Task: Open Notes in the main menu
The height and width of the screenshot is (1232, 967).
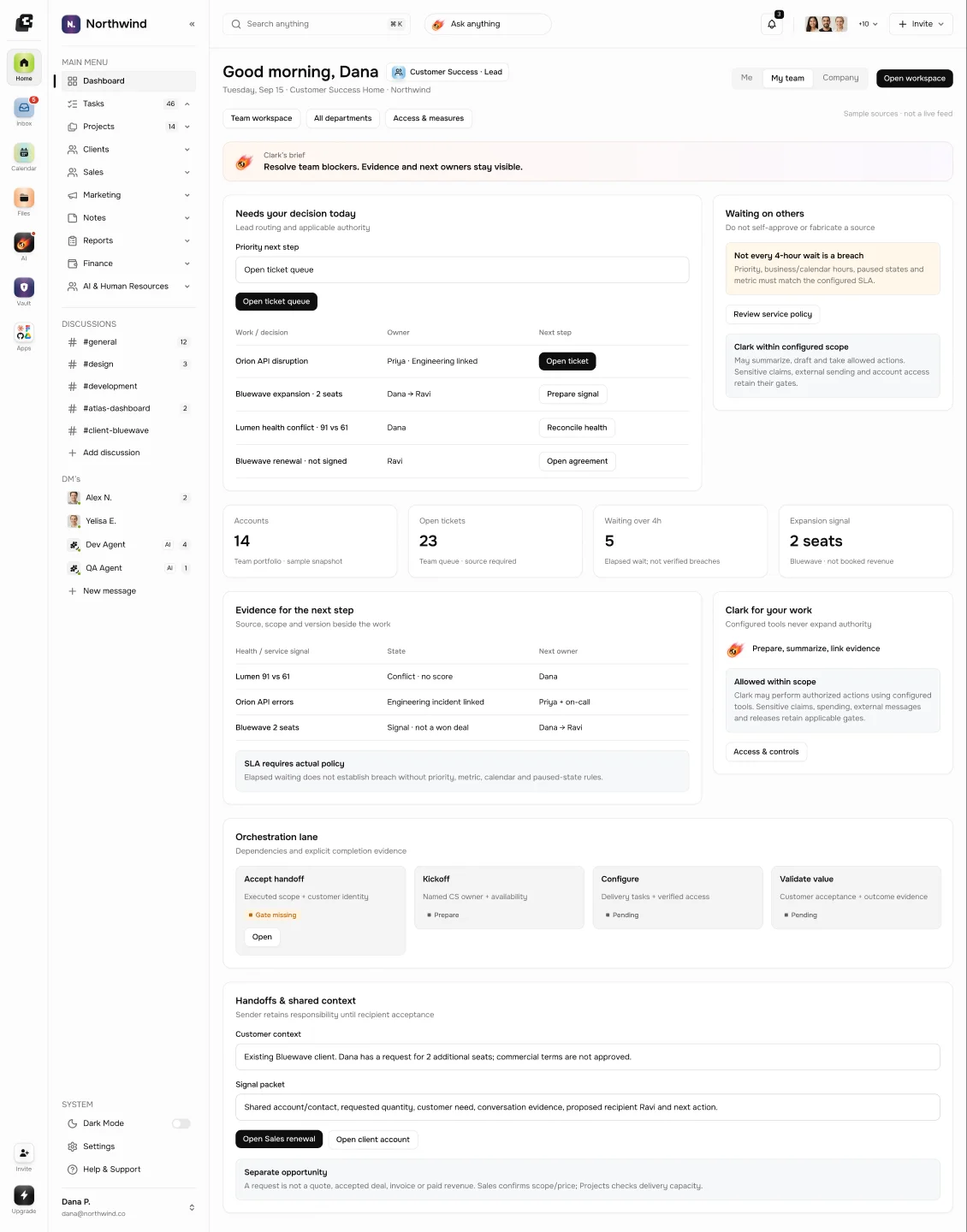Action: pyautogui.click(x=128, y=218)
